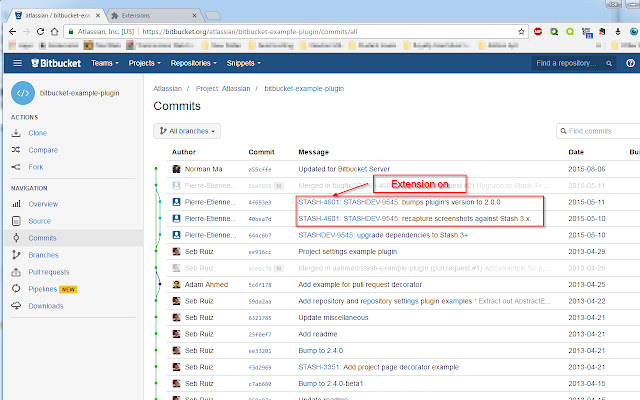Viewport: 640px width, 400px height.
Task: Open Pipelines in navigation
Action: coord(43,289)
